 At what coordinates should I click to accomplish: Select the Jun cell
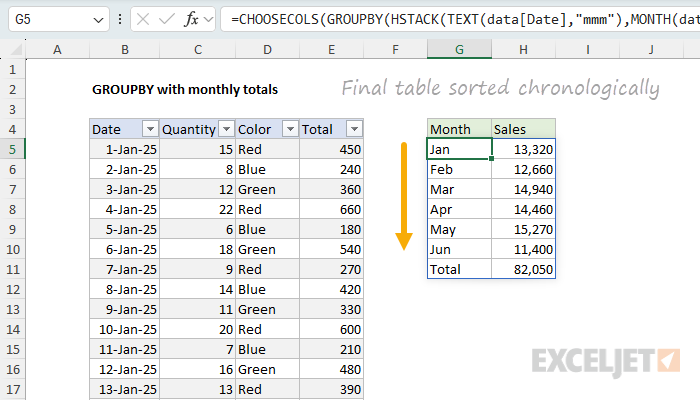[x=459, y=249]
